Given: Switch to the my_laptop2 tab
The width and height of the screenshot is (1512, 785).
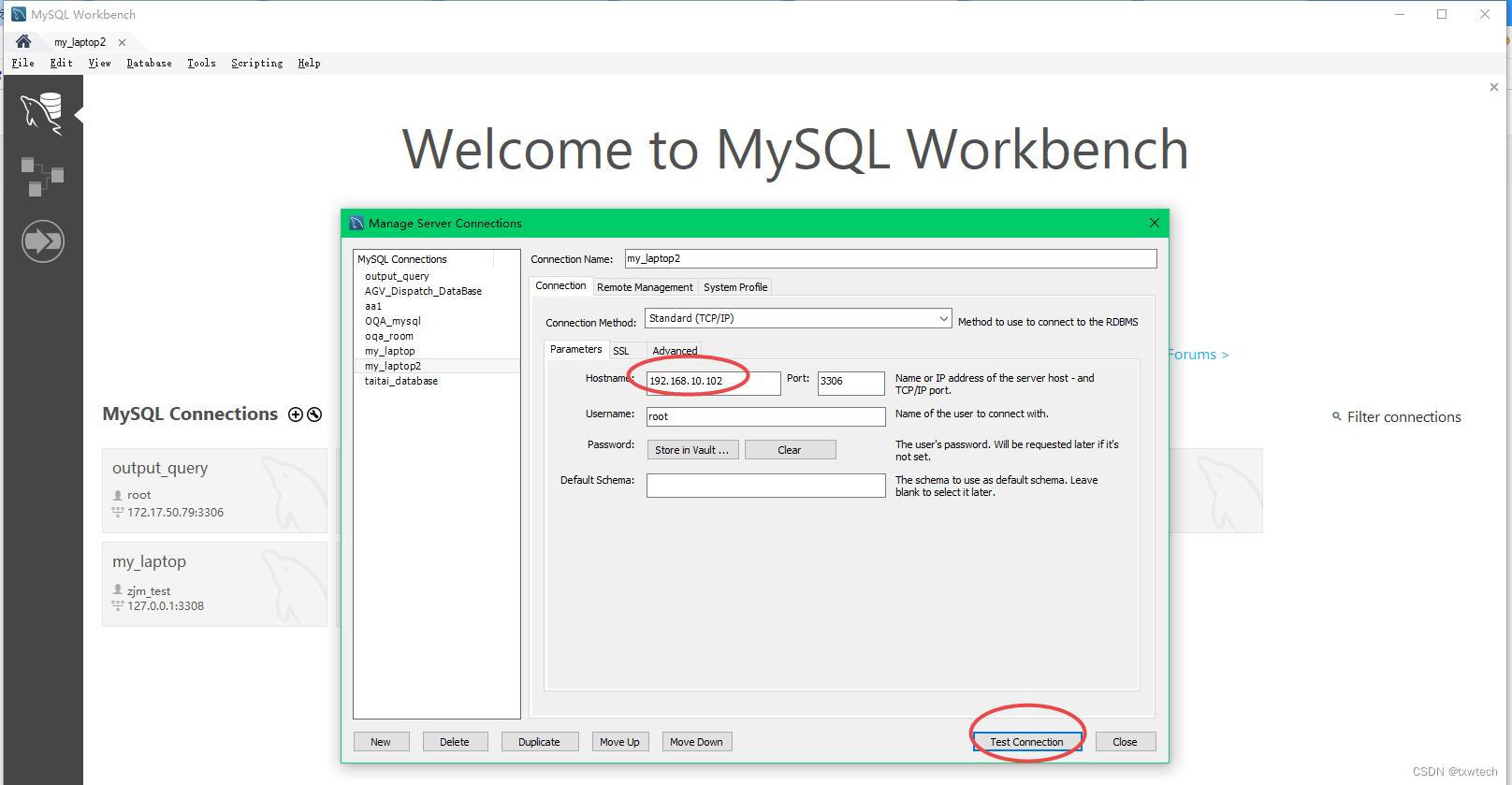Looking at the screenshot, I should pos(80,42).
